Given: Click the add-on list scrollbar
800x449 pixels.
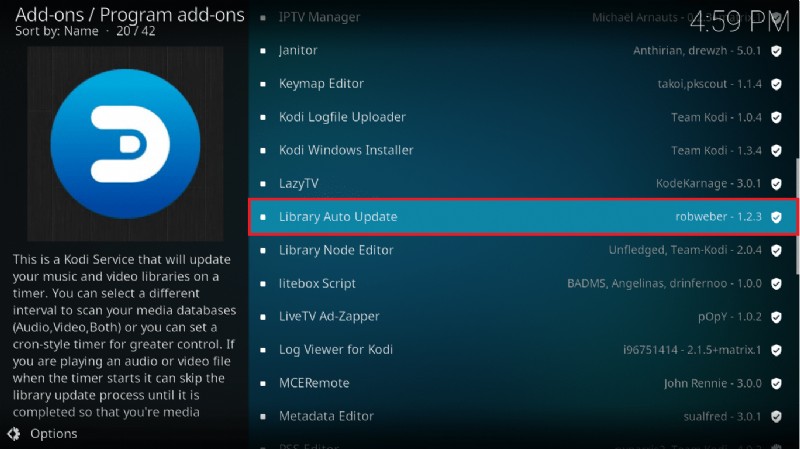Looking at the screenshot, I should 797,217.
